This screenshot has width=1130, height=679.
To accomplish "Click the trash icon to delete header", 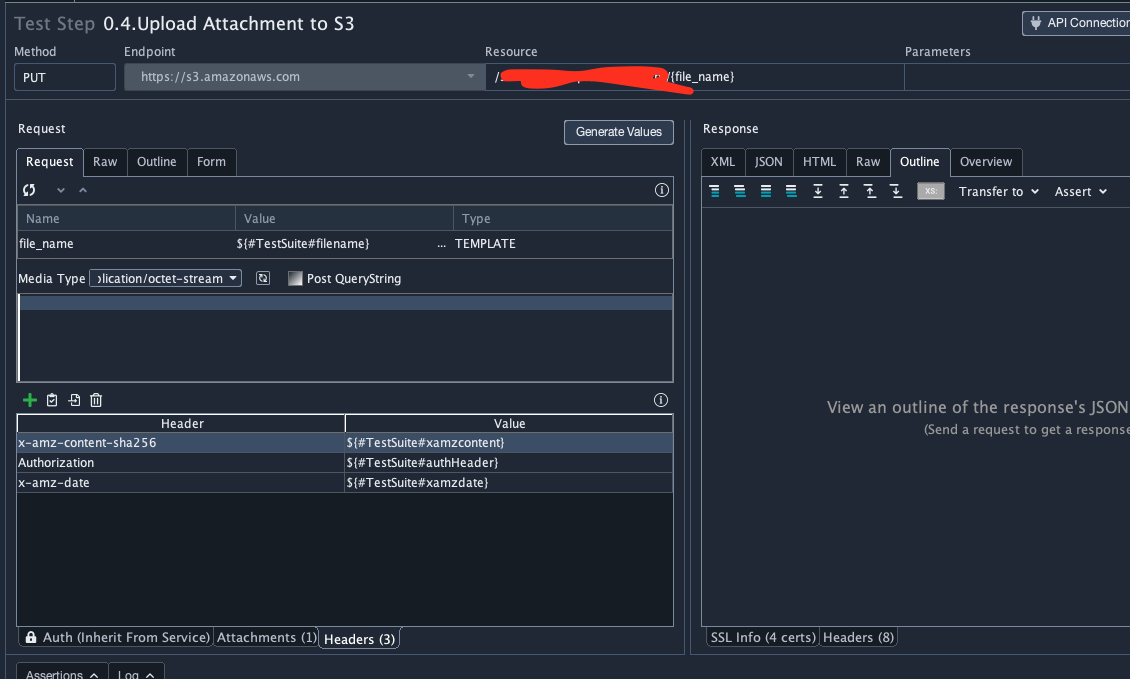I will coord(96,400).
